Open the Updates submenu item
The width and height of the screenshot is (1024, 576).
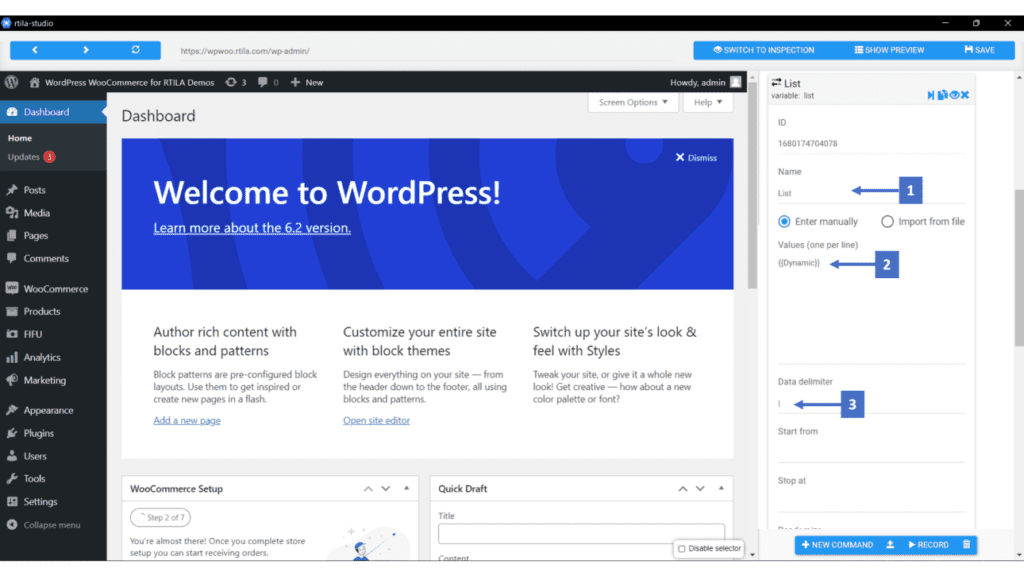(31, 157)
